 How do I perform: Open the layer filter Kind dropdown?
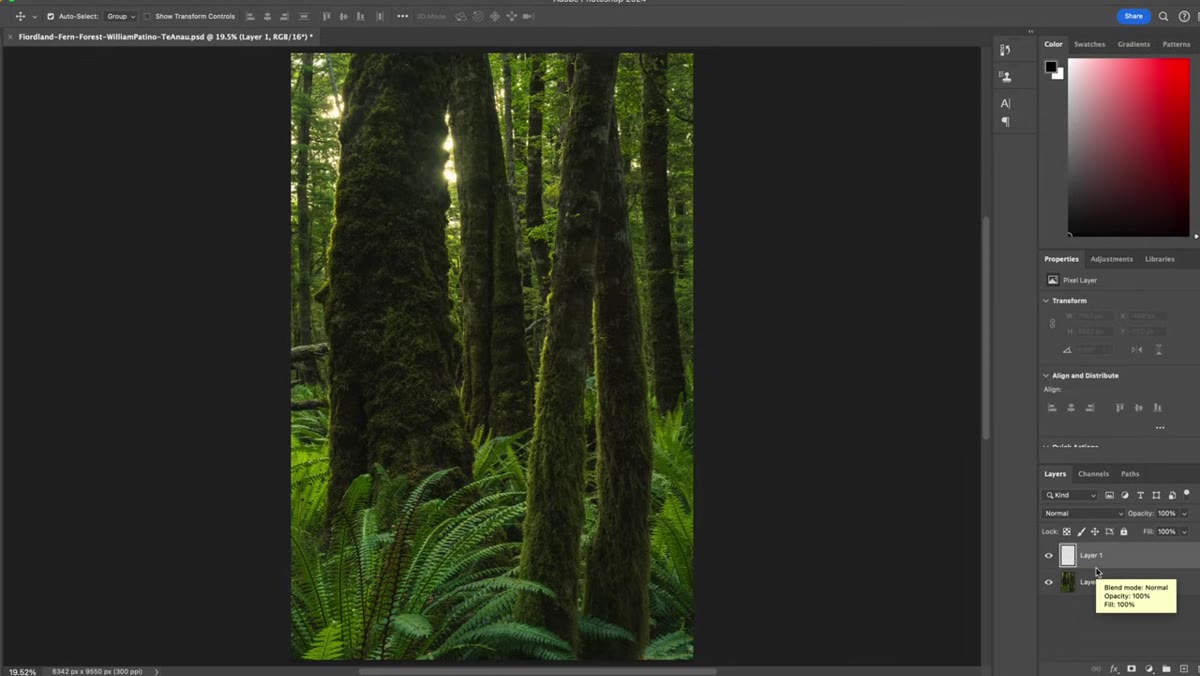pyautogui.click(x=1071, y=495)
